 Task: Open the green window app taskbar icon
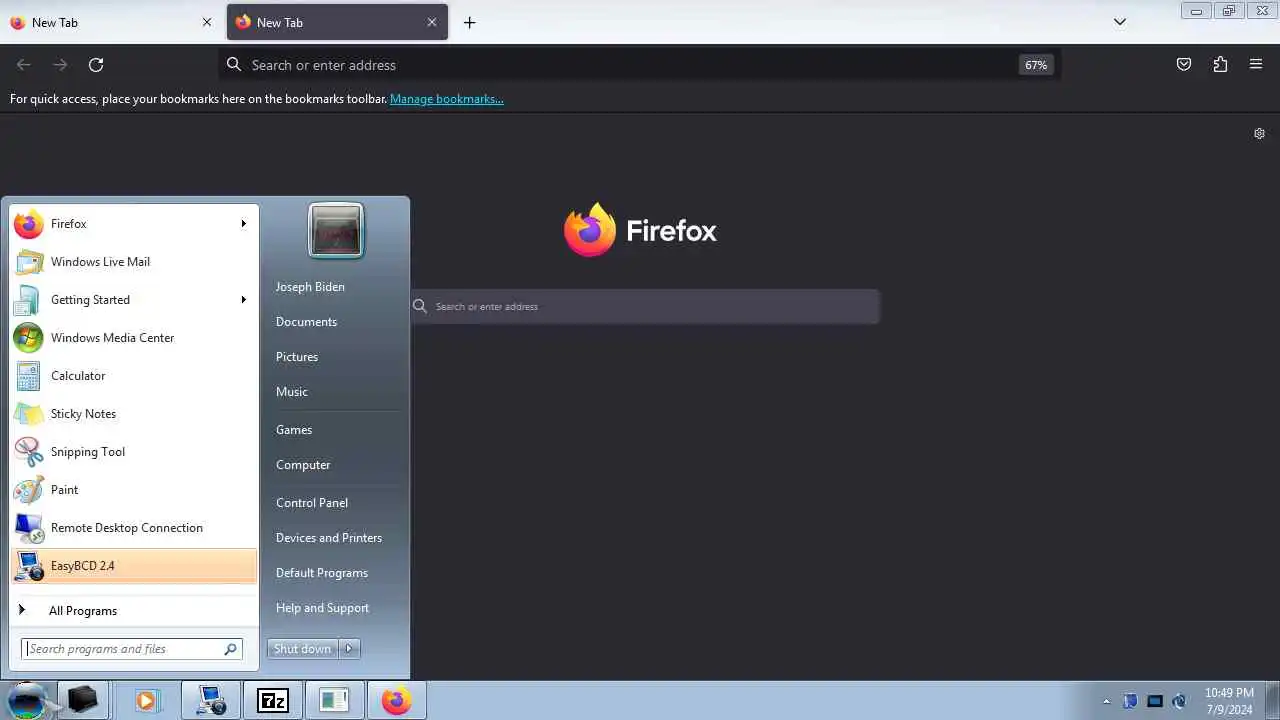pos(334,701)
